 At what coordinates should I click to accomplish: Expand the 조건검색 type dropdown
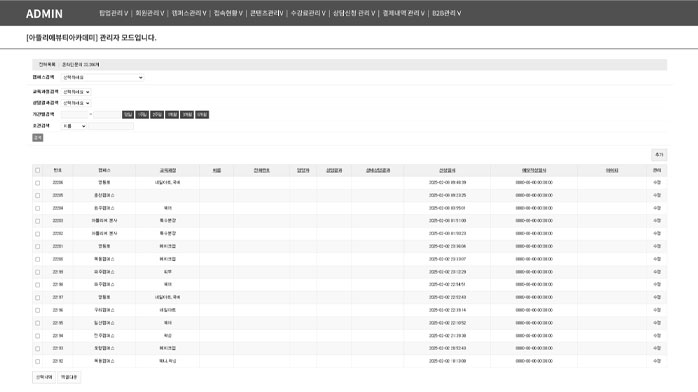(74, 126)
